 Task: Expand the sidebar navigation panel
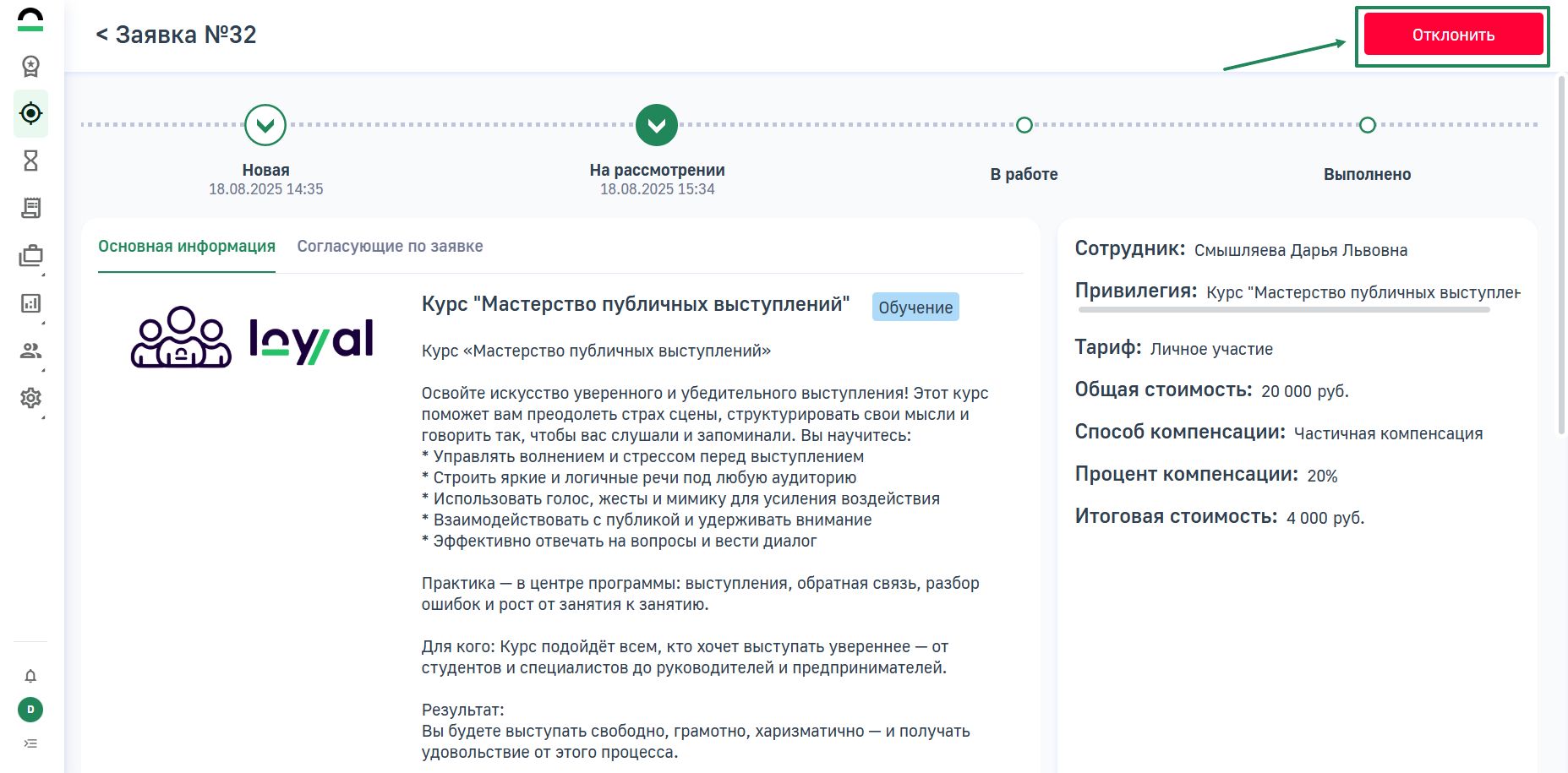[30, 743]
